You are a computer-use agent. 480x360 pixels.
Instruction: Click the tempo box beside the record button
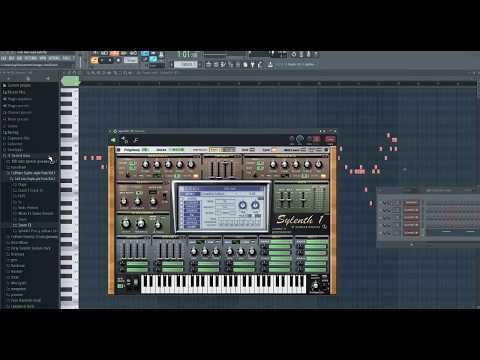pyautogui.click(x=131, y=60)
